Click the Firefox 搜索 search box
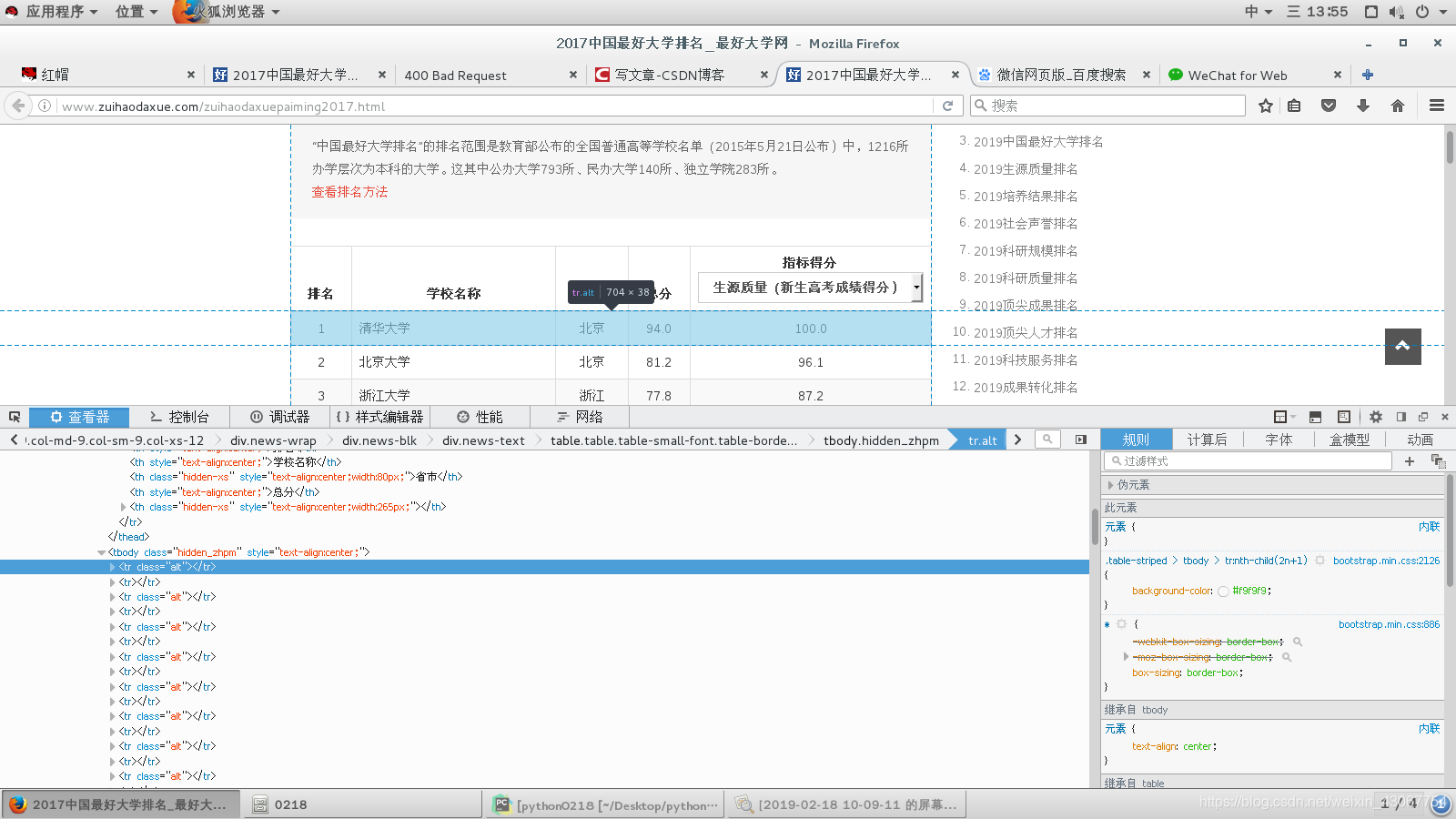 tap(1107, 106)
